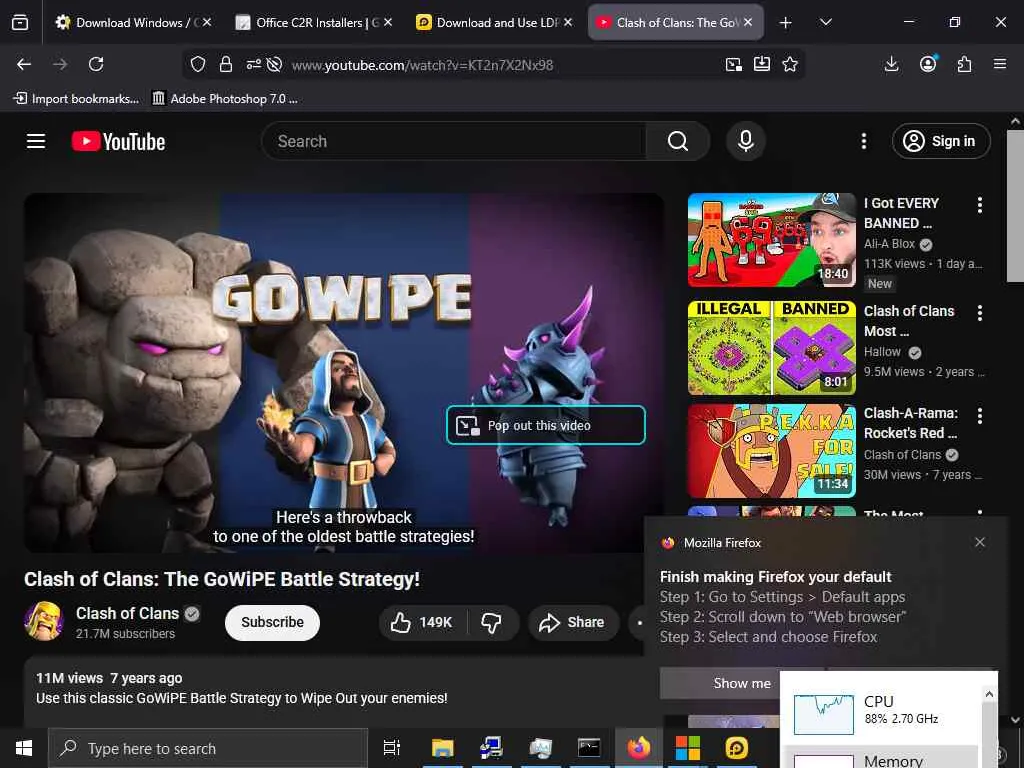Like the GoWiPE video
Image resolution: width=1024 pixels, height=768 pixels.
click(423, 622)
